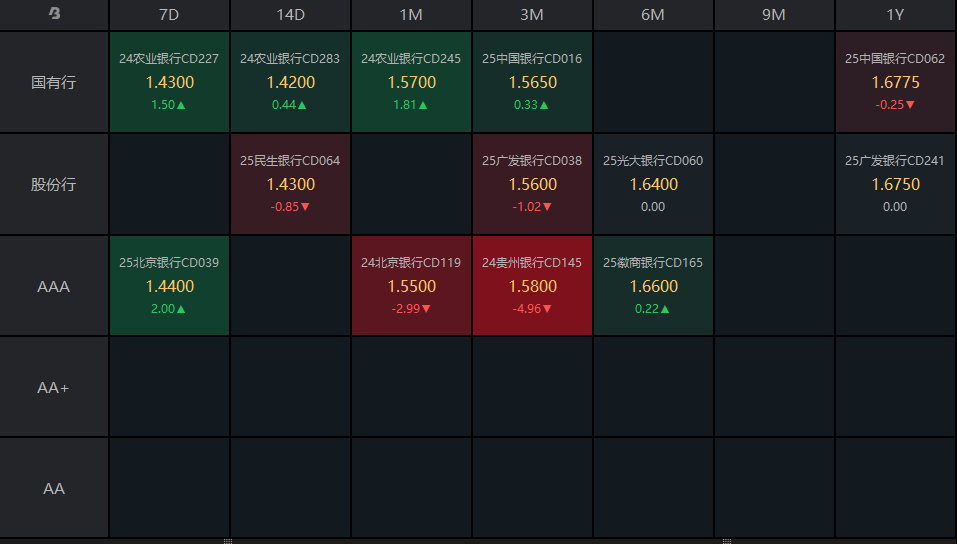Select the 国有行 row header
This screenshot has width=957, height=544.
click(54, 82)
